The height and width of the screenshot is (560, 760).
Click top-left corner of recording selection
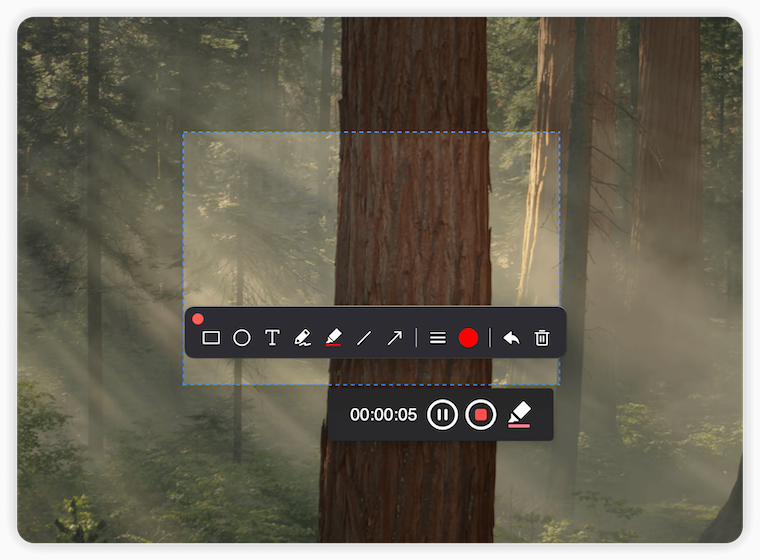183,133
